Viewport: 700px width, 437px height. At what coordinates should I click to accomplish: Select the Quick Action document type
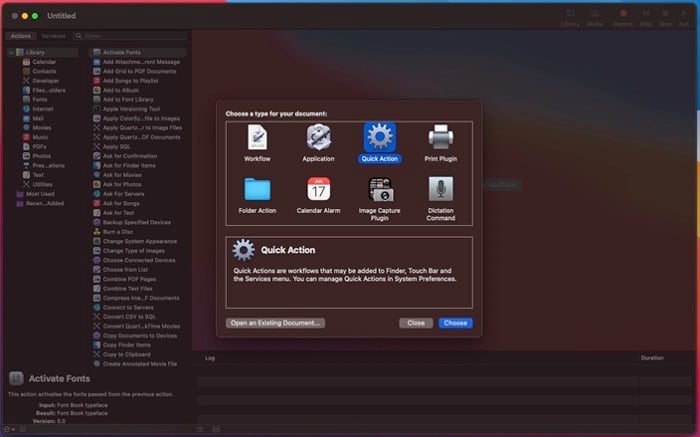[379, 144]
